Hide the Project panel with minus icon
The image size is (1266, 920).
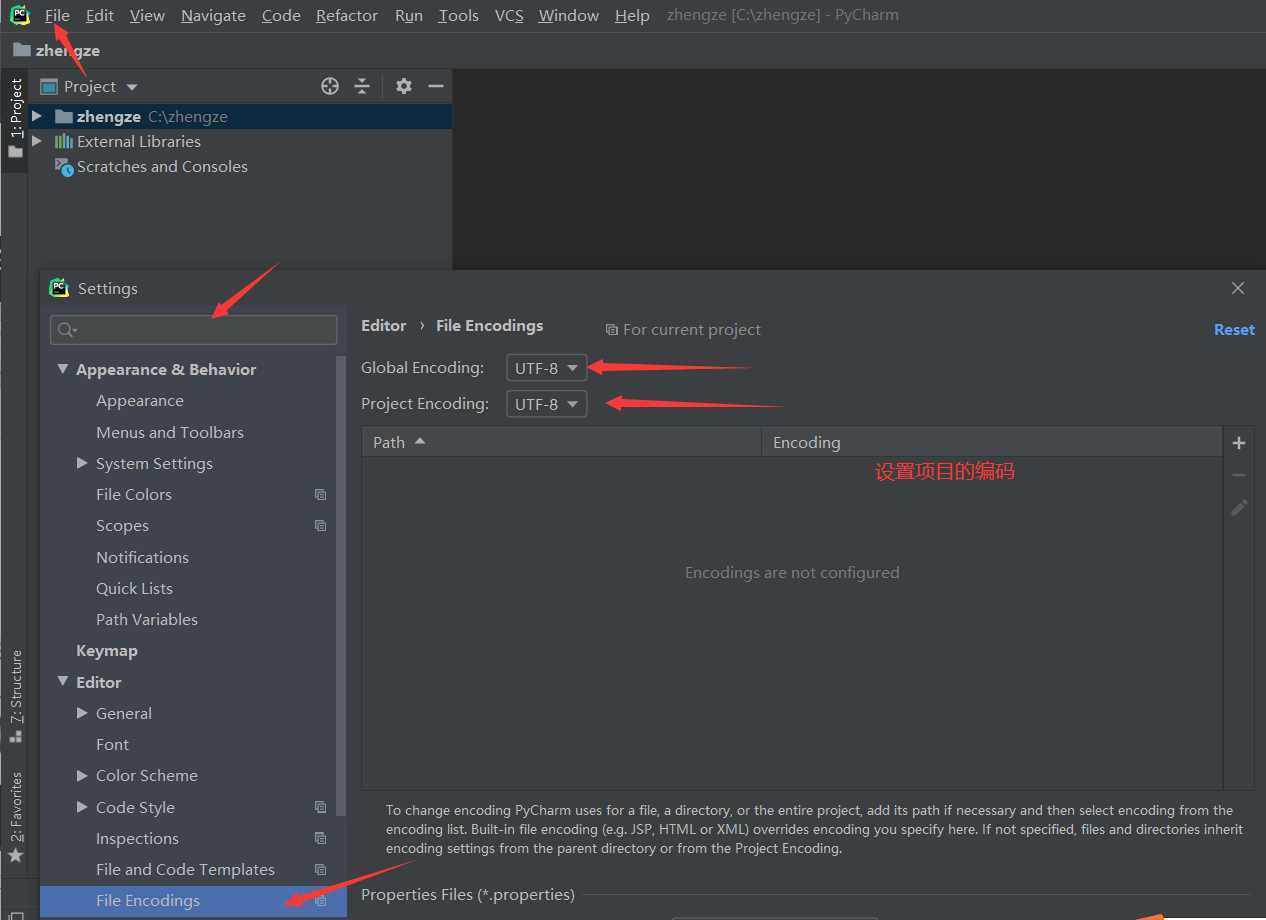point(436,86)
